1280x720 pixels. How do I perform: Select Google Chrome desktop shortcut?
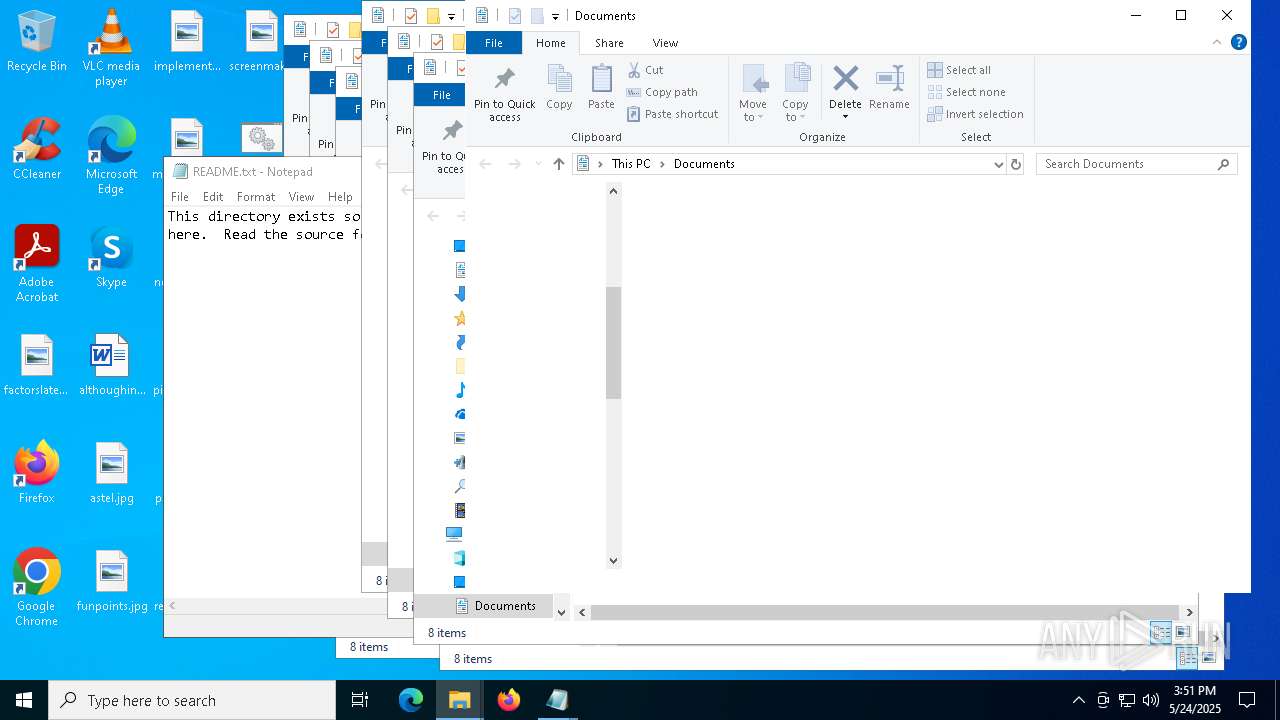tap(37, 587)
